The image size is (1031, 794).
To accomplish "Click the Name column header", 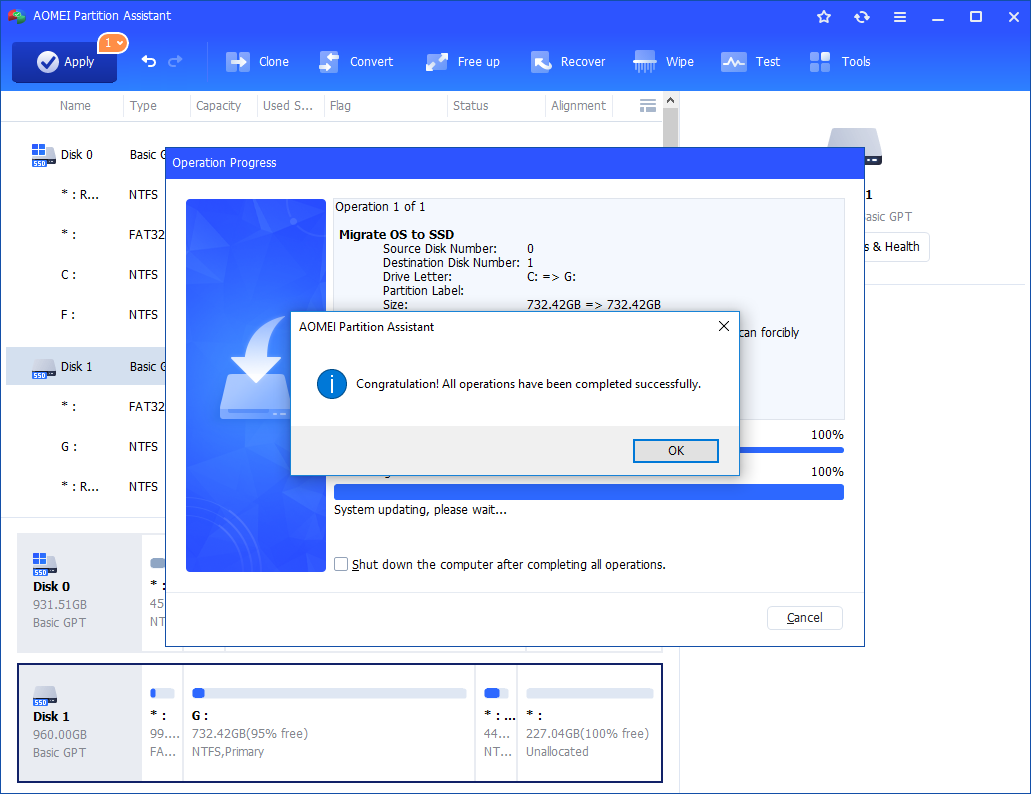I will tap(75, 106).
